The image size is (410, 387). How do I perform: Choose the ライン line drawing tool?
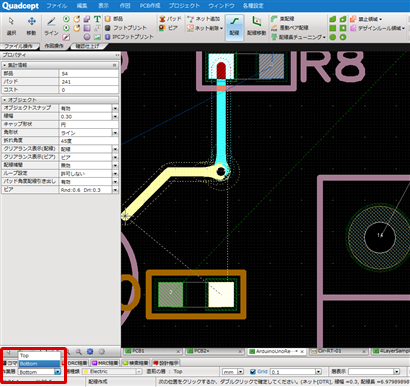51,26
